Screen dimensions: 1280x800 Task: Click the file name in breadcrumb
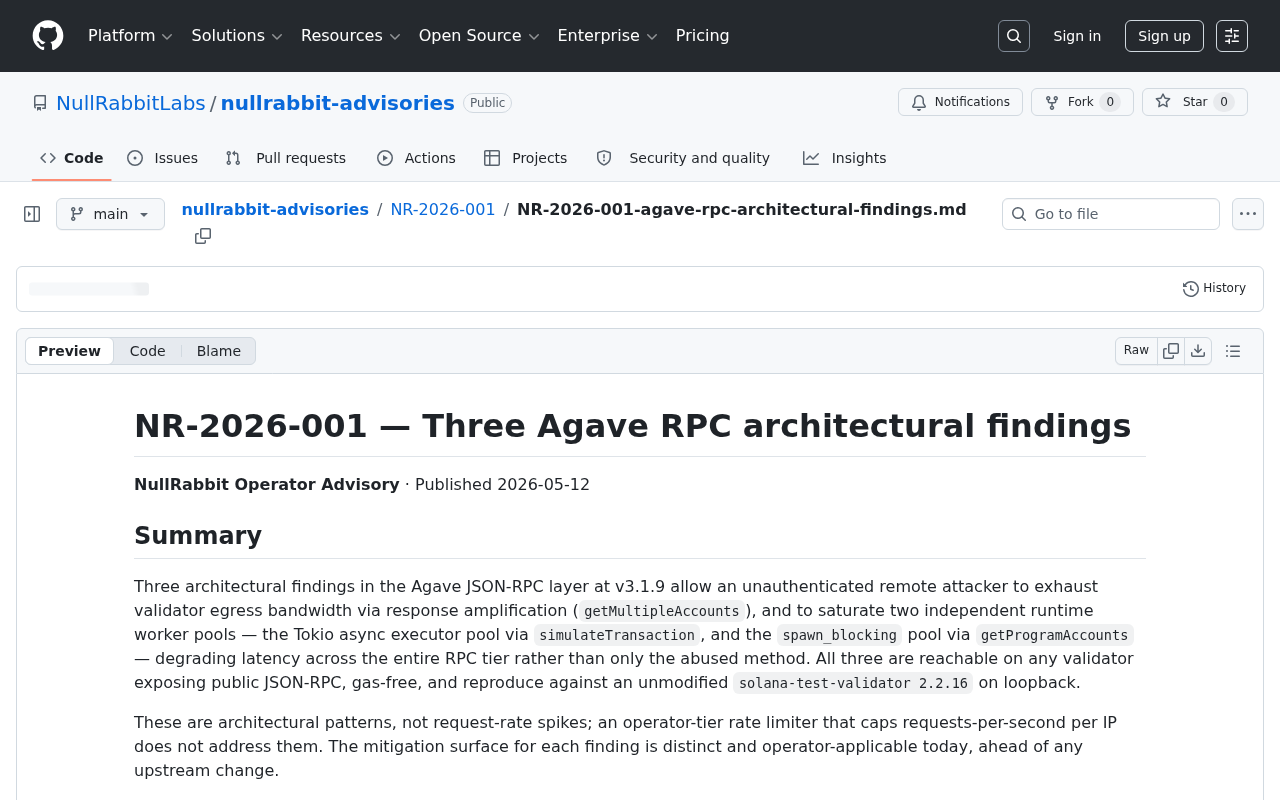(742, 210)
